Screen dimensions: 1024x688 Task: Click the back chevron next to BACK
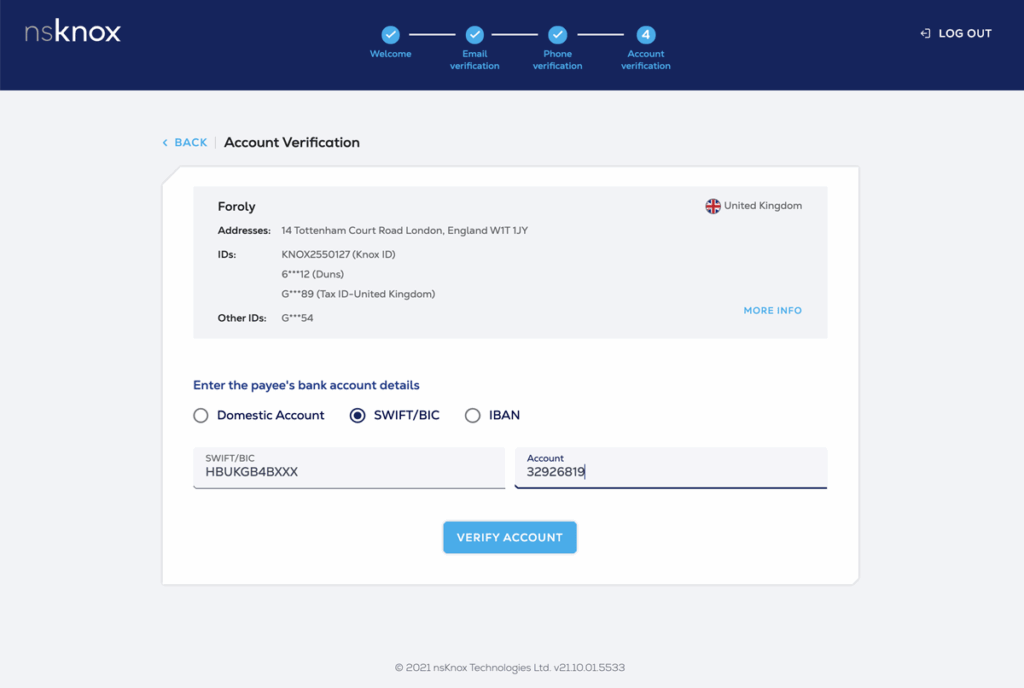pyautogui.click(x=166, y=142)
